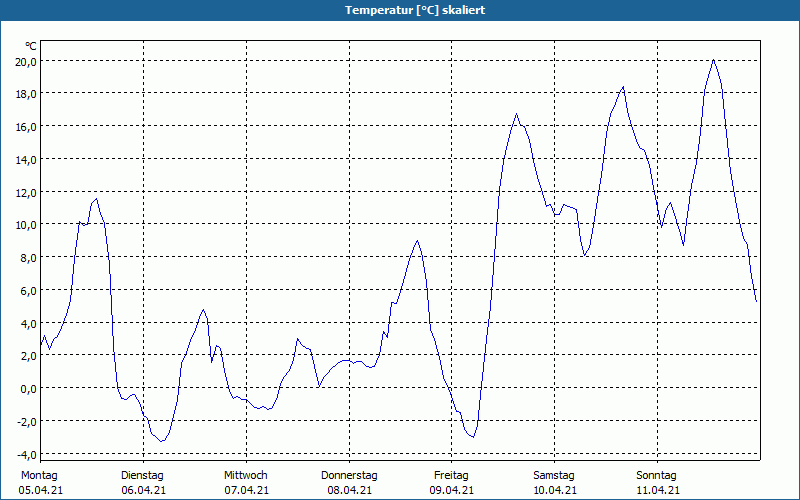Select the Sonntag 11.04.21 date label
Image resolution: width=800 pixels, height=500 pixels.
click(657, 483)
